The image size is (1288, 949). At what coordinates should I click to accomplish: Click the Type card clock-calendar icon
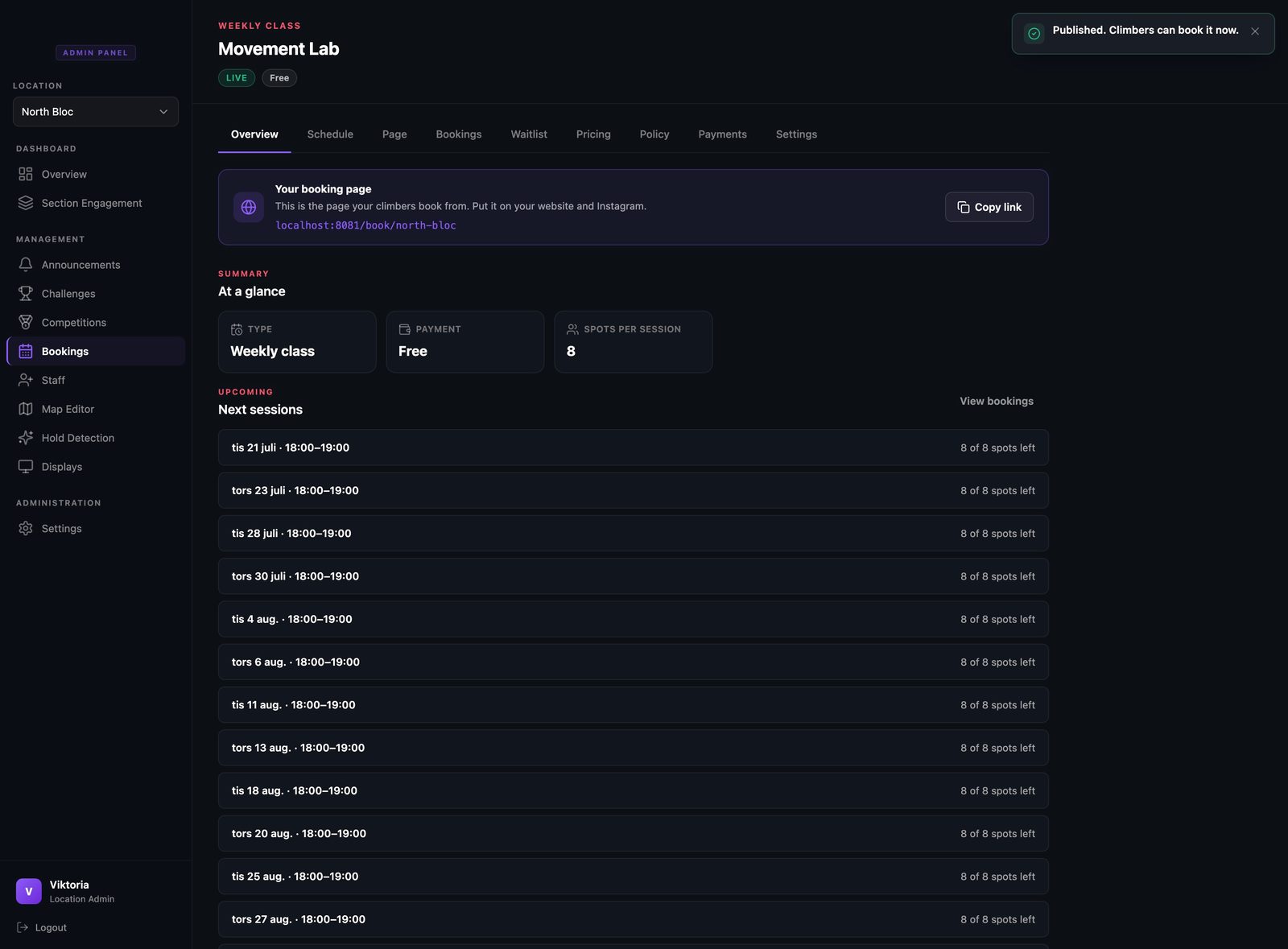237,329
